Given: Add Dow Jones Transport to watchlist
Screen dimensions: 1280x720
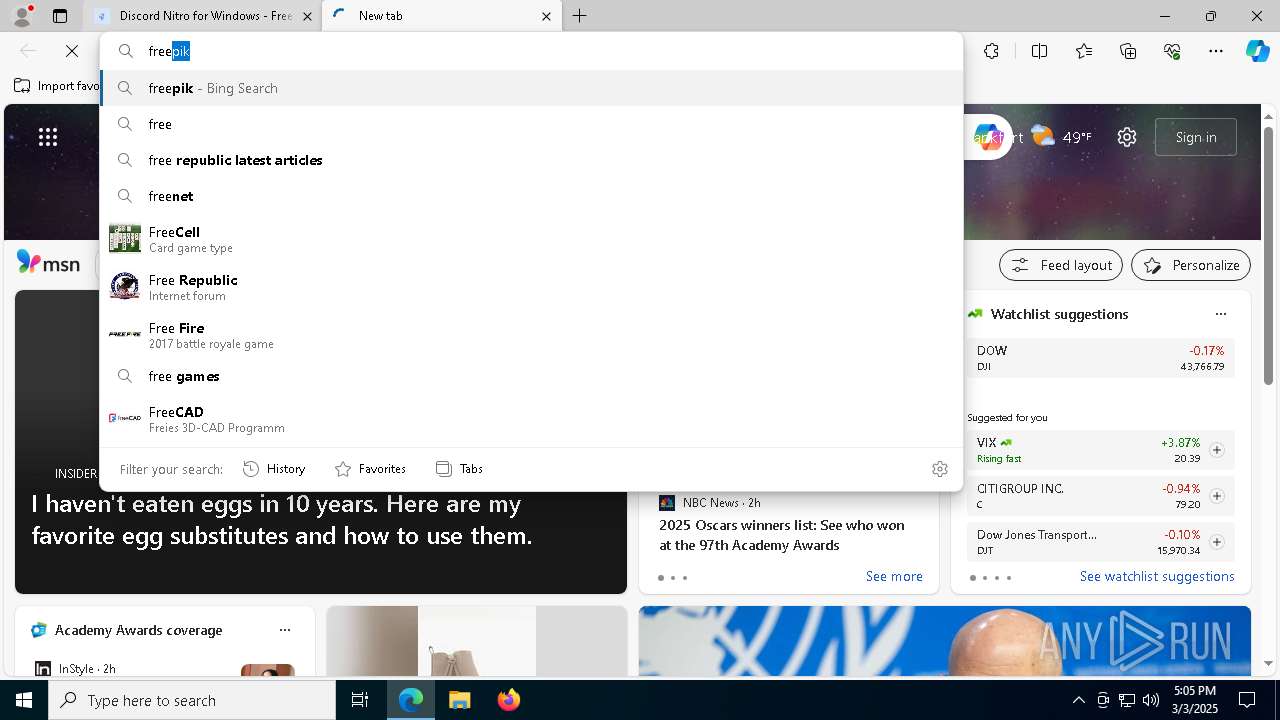Looking at the screenshot, I should pyautogui.click(x=1217, y=542).
